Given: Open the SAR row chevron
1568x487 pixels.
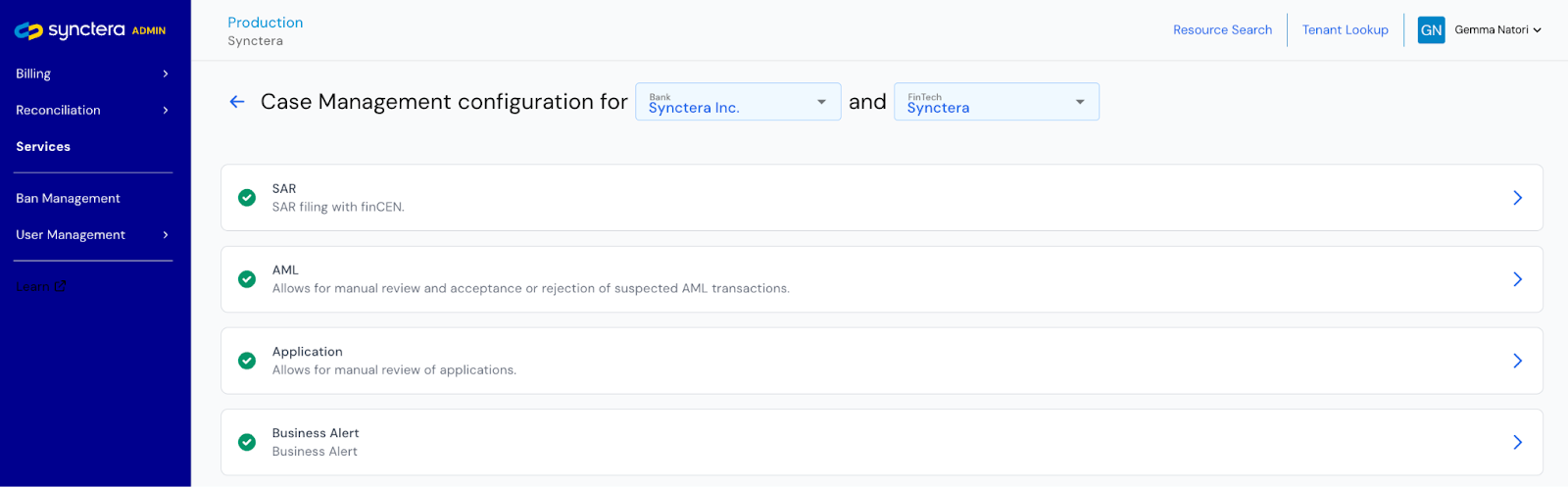Looking at the screenshot, I should 1517,198.
